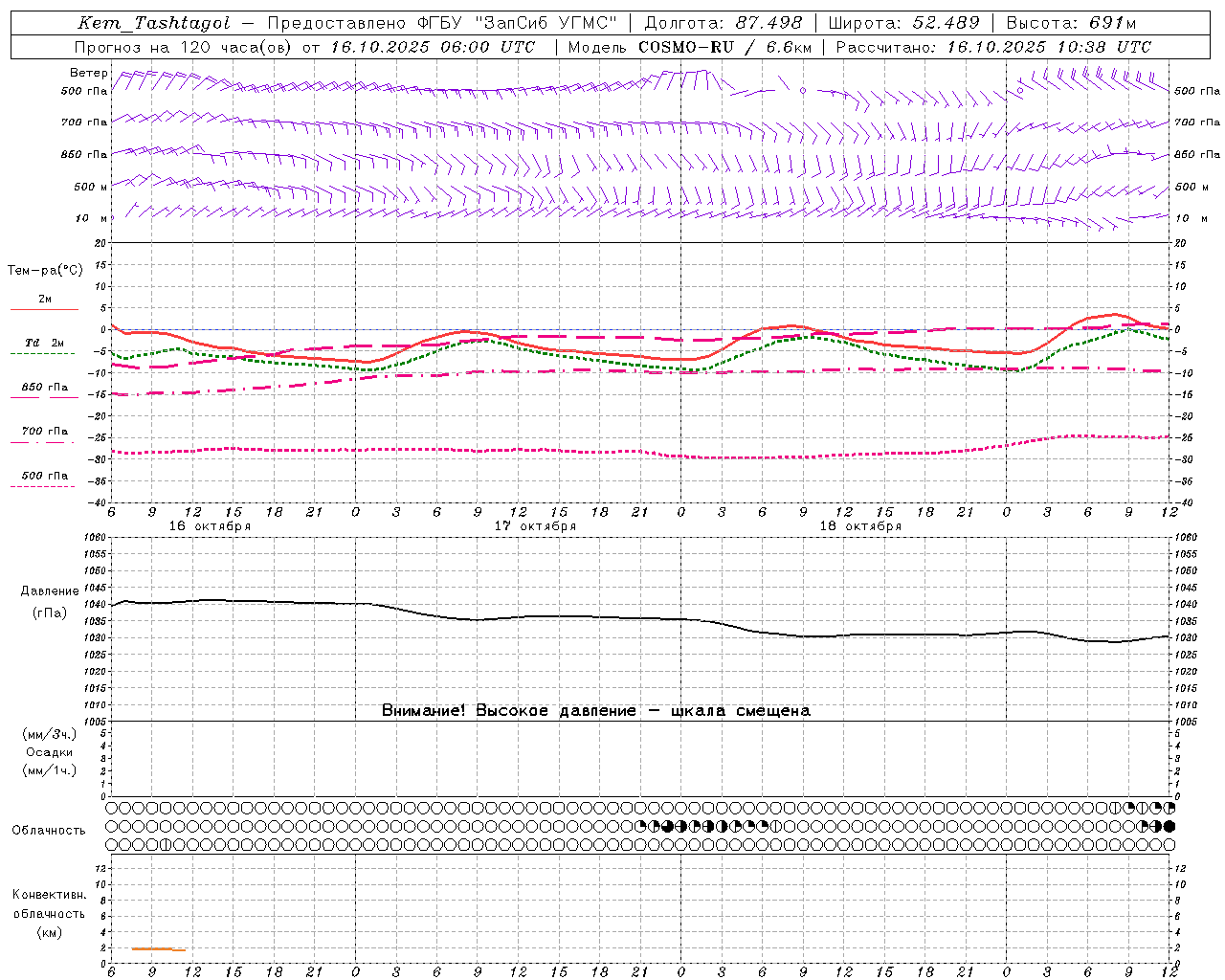Image resolution: width=1225 pixels, height=980 pixels.
Task: Click the '(гПа)' unit label under Давление
Action: (51, 613)
